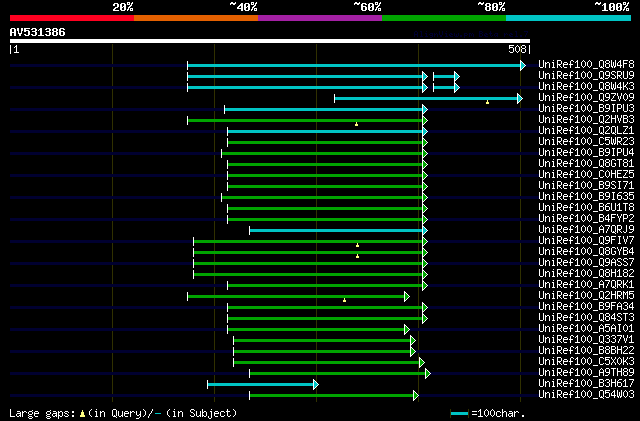This screenshot has height=421, width=640.
Task: Click the yellow gap marker on Q2HRM5 row
Action: tap(344, 301)
